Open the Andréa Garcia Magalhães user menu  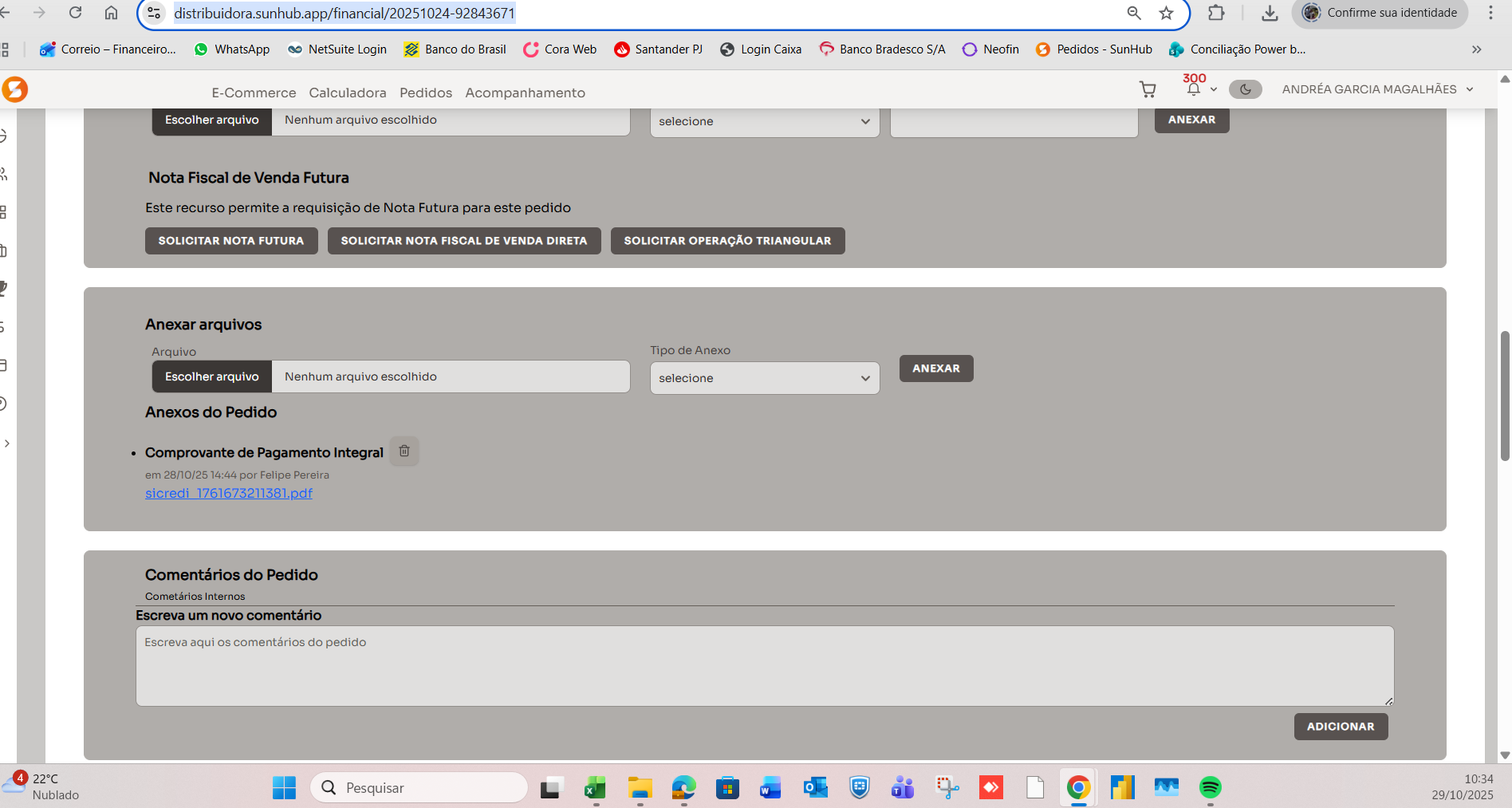(1377, 89)
